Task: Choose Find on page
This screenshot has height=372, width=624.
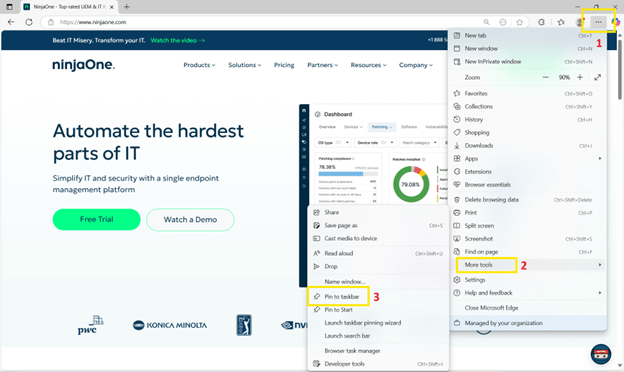Action: pos(528,252)
